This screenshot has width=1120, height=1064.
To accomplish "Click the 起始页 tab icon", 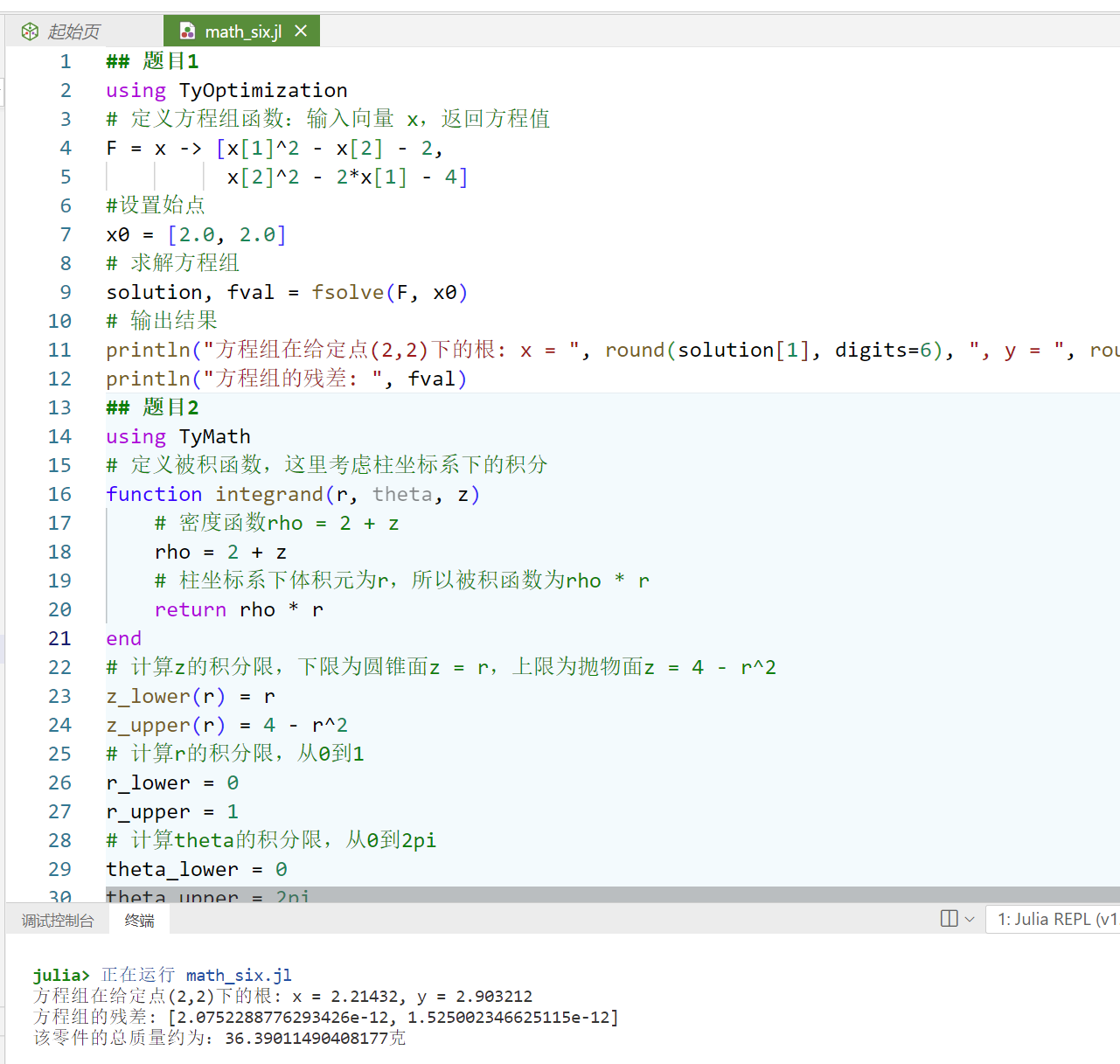I will tap(30, 31).
